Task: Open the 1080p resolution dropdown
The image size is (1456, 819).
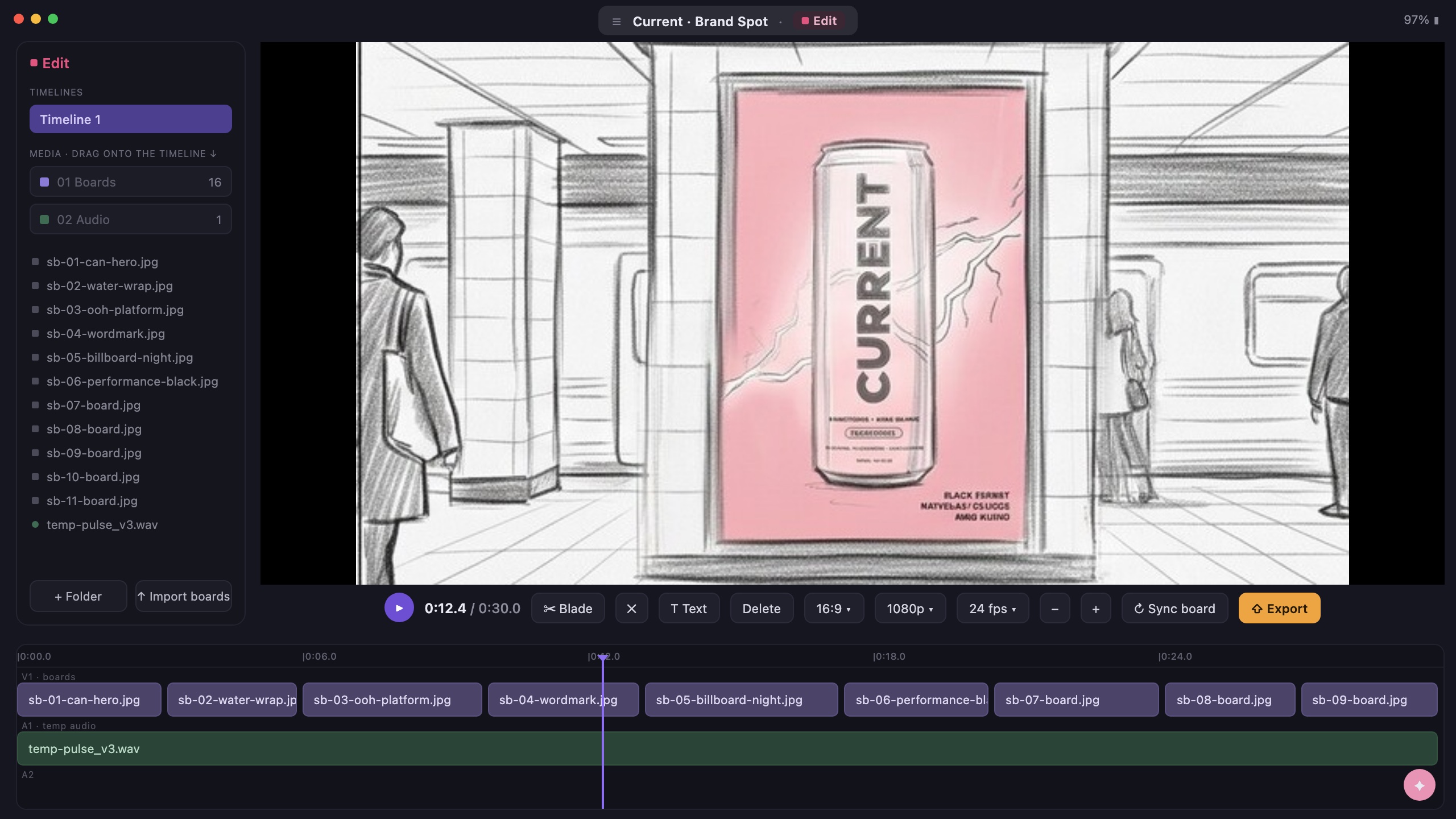Action: (910, 609)
